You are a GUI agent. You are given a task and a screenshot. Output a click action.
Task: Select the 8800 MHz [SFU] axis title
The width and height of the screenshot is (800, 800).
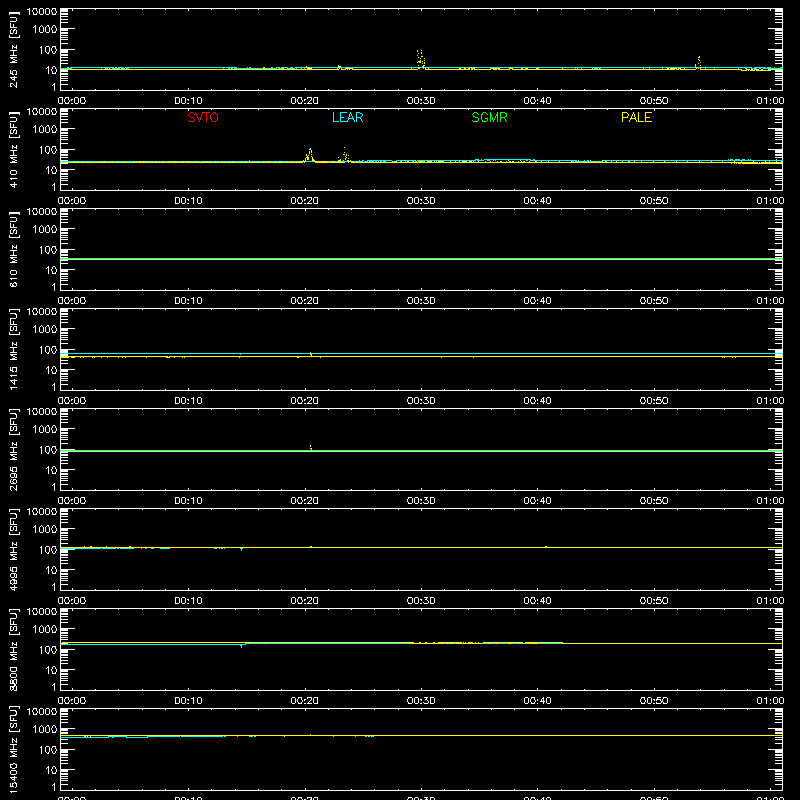pos(13,649)
